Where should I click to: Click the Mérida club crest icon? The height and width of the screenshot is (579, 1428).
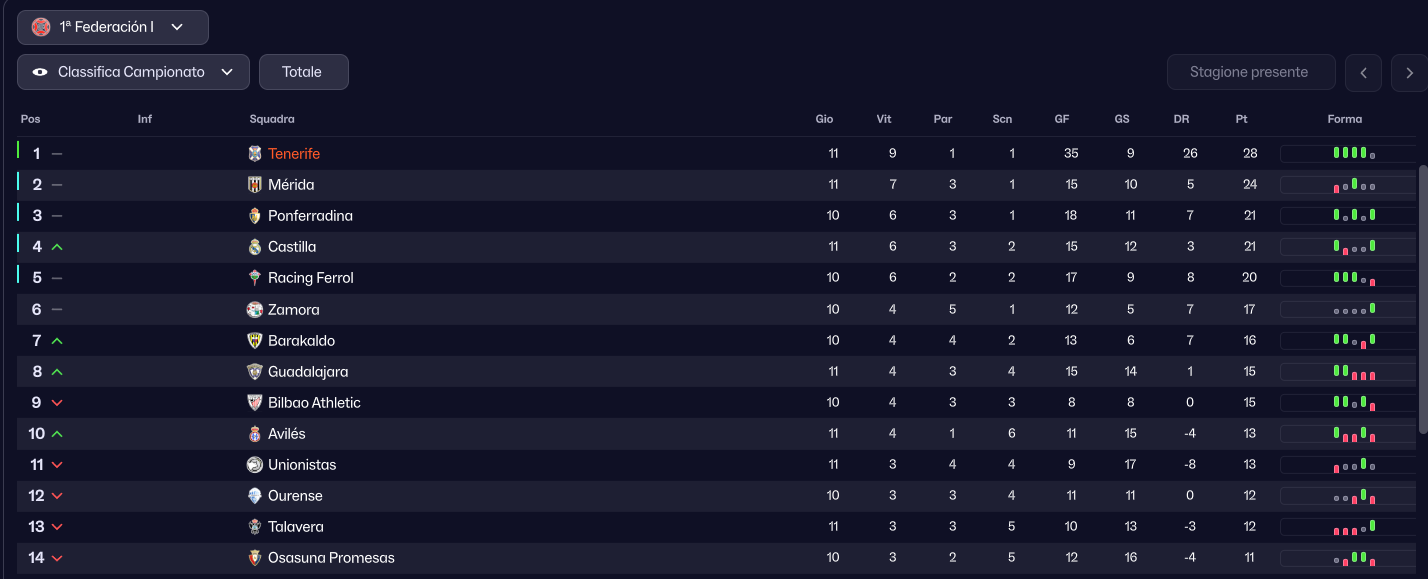point(254,185)
